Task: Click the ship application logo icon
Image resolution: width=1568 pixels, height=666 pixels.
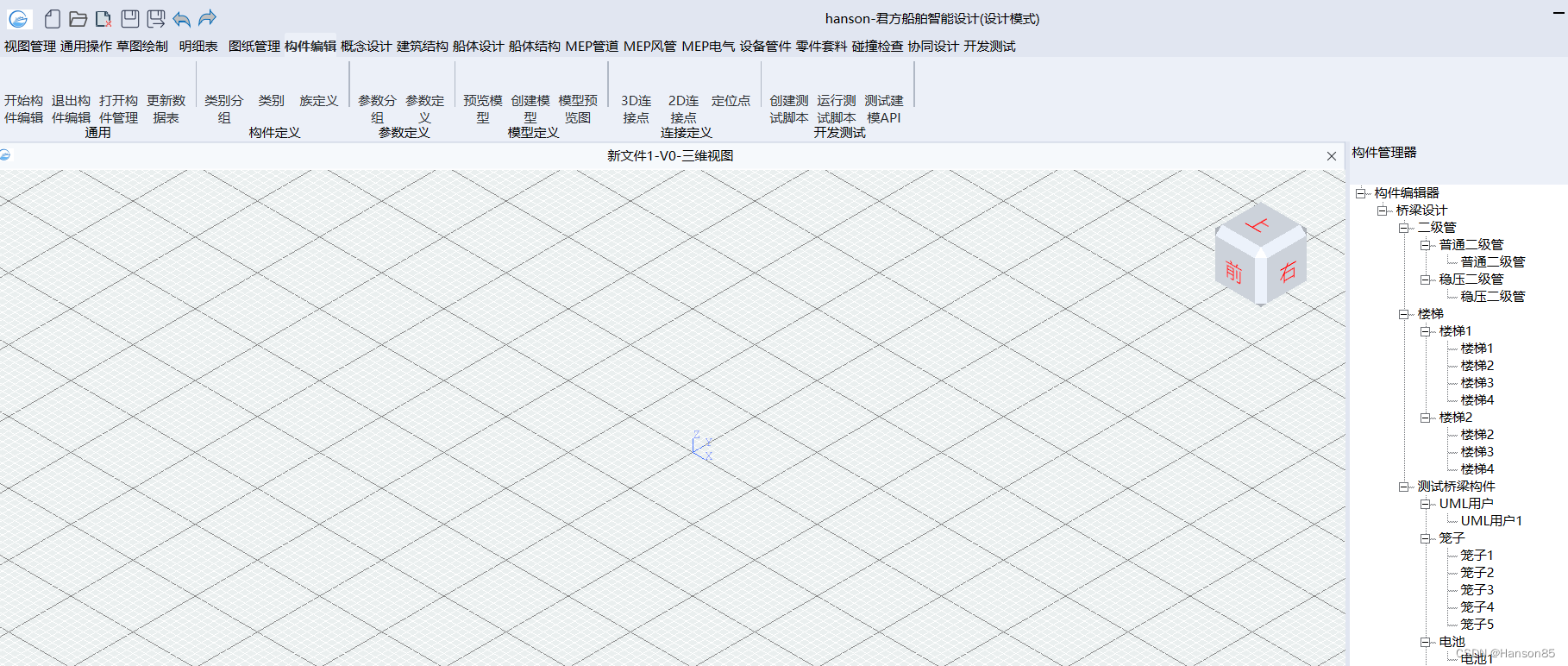Action: pyautogui.click(x=18, y=19)
